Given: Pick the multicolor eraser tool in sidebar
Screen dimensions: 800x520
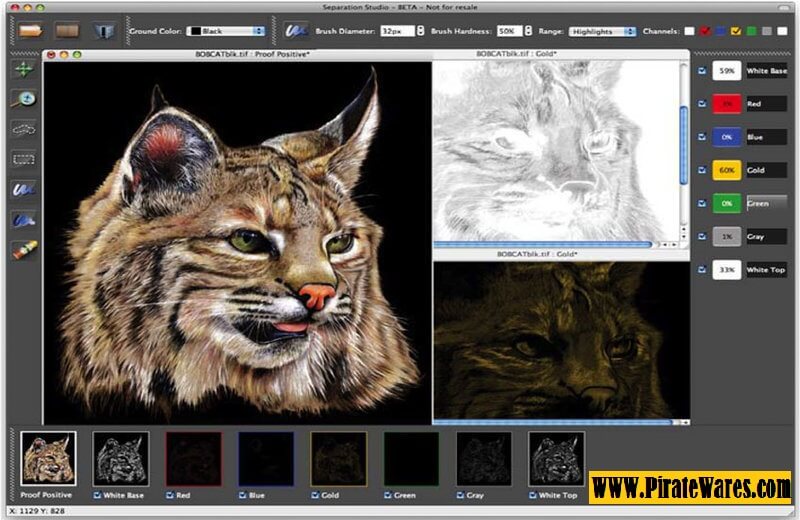Looking at the screenshot, I should coord(24,249).
